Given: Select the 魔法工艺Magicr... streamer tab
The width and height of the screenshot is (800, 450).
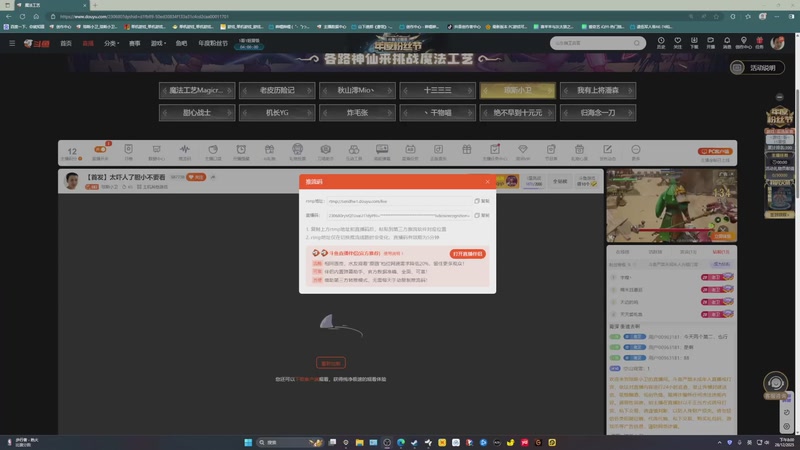Looking at the screenshot, I should tap(197, 90).
